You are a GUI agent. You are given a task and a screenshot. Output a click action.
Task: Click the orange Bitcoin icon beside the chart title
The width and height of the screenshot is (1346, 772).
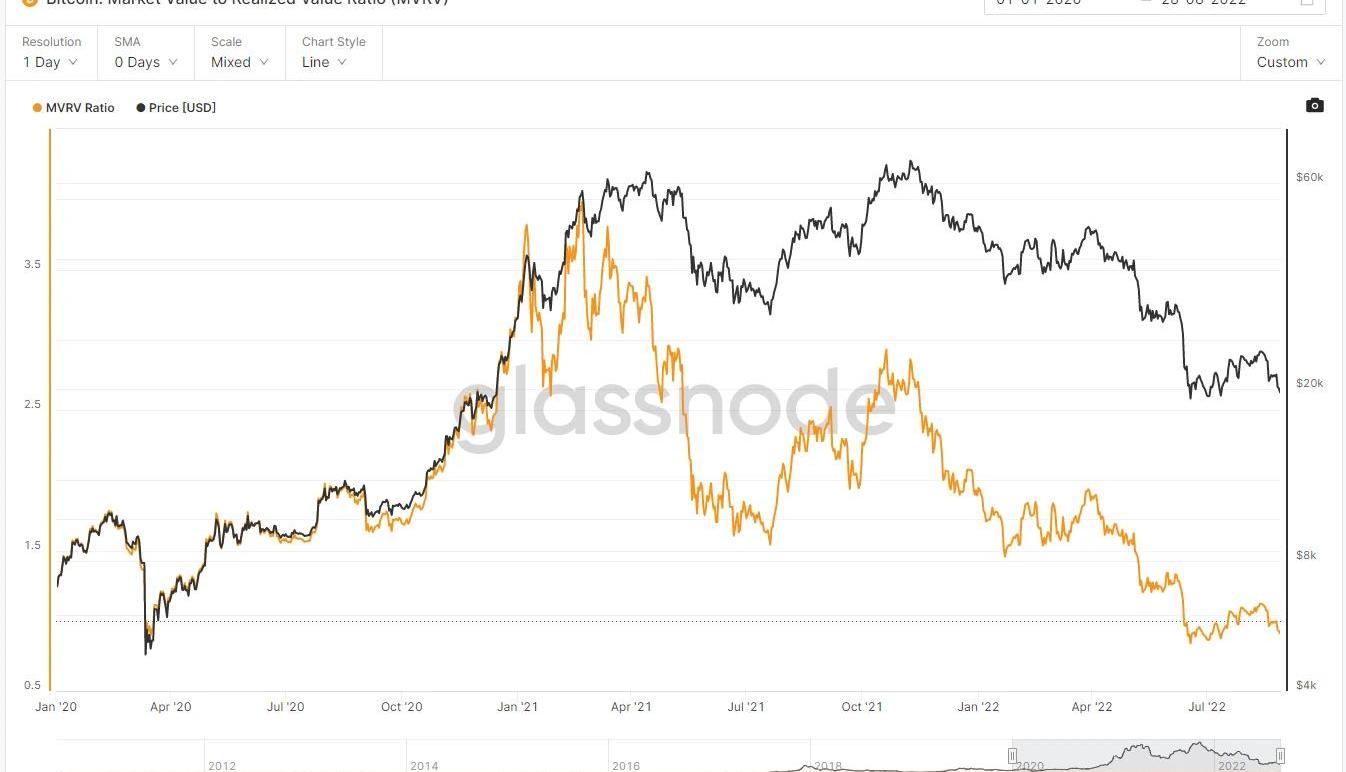(30, 3)
